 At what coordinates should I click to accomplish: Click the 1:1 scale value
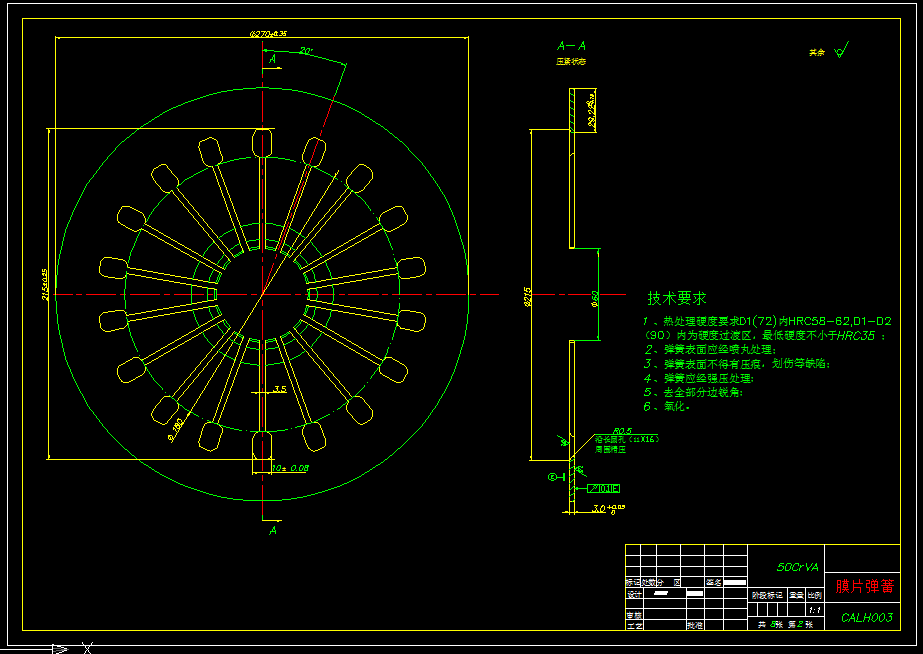point(815,610)
